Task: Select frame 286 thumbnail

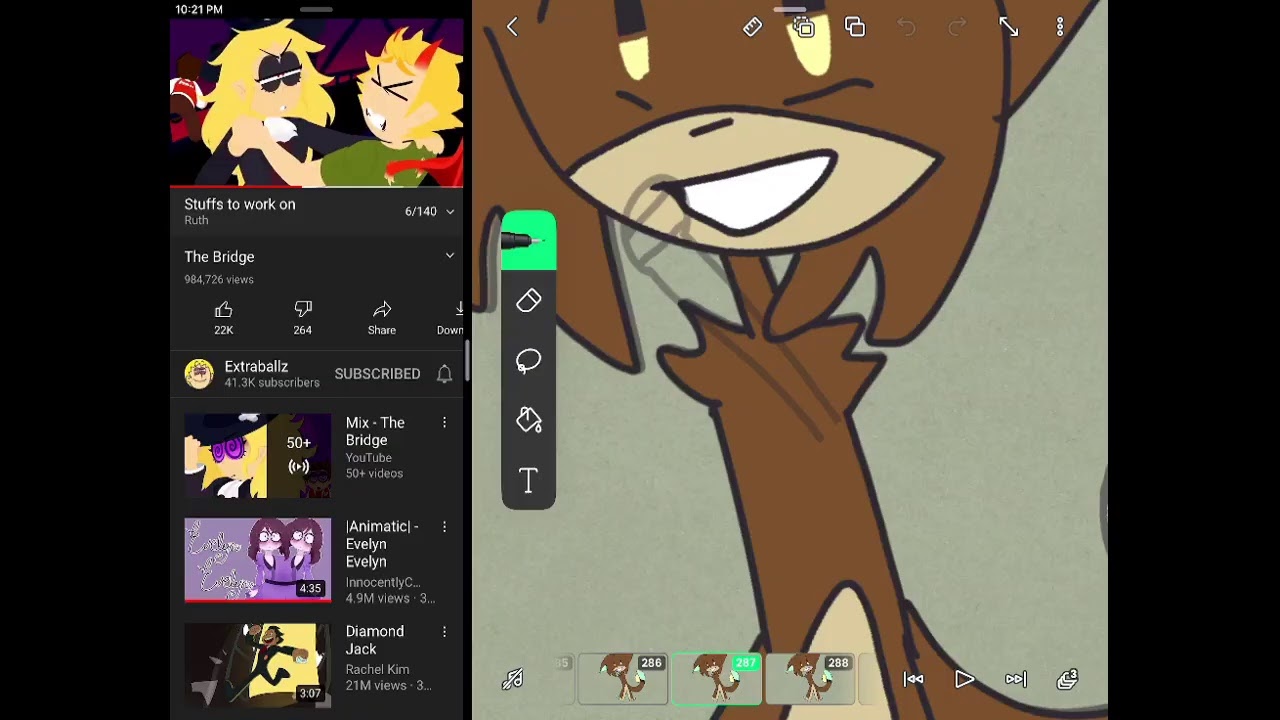Action: click(624, 680)
